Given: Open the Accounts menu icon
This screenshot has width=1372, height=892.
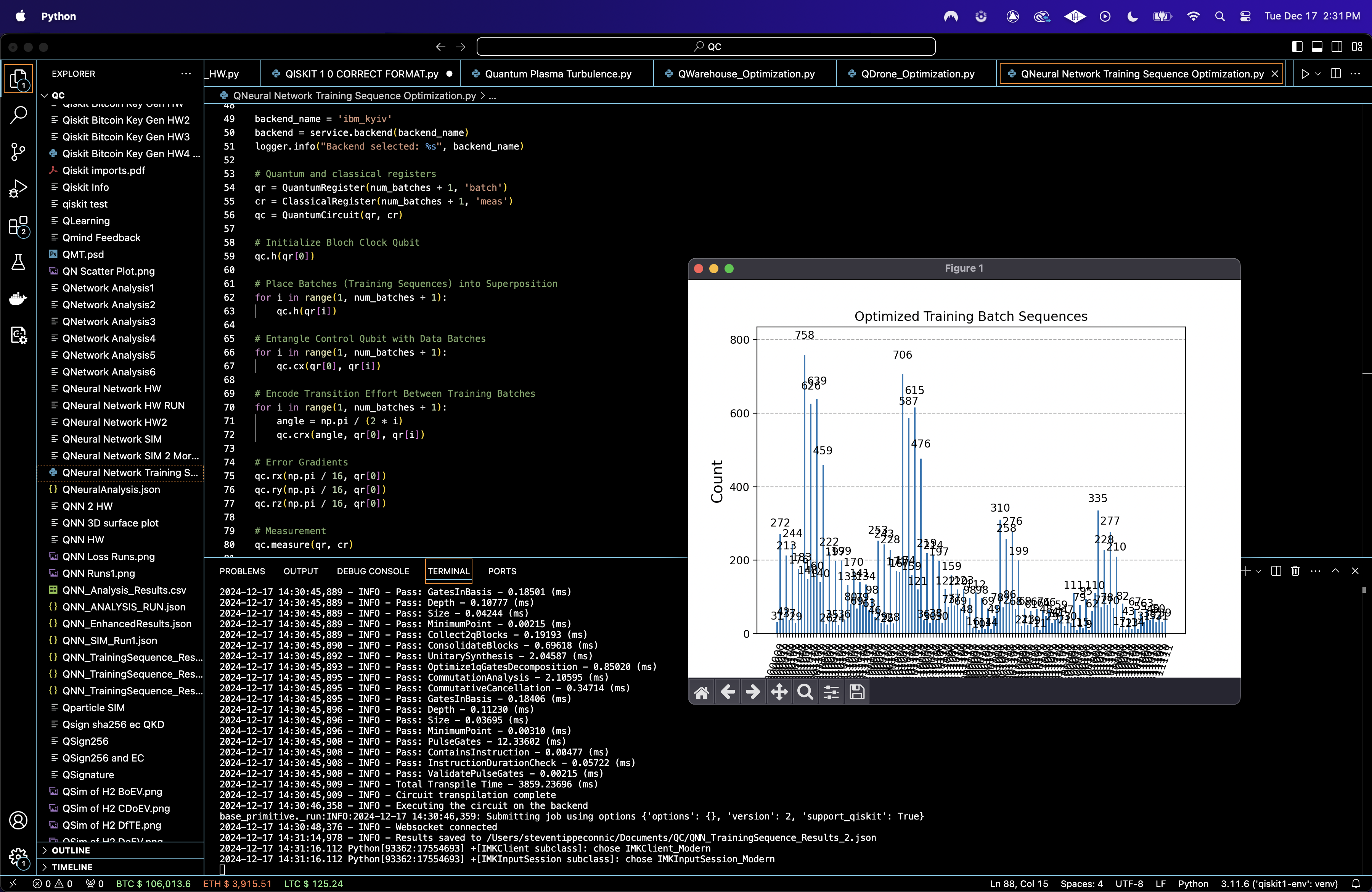Looking at the screenshot, I should [x=18, y=820].
